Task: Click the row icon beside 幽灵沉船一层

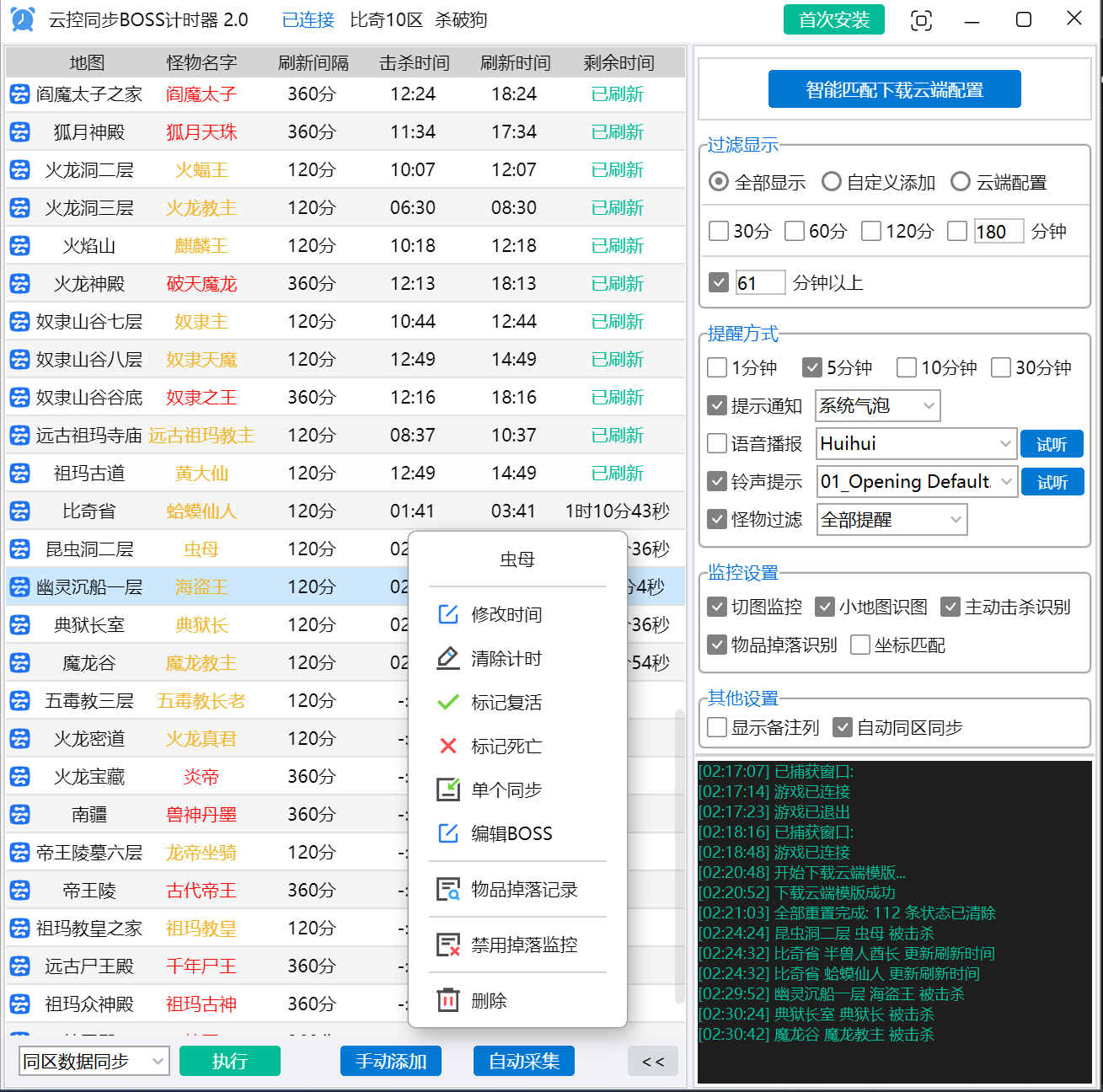Action: pos(19,587)
